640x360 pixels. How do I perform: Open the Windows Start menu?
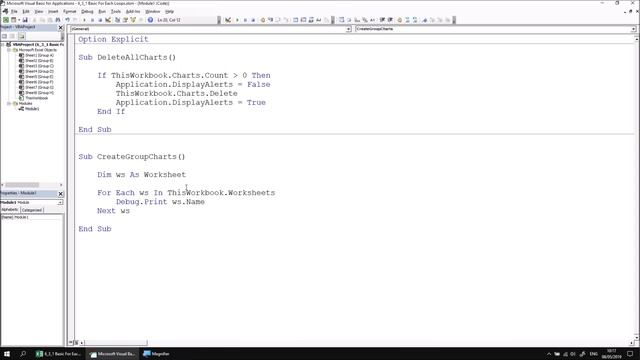(x=7, y=354)
